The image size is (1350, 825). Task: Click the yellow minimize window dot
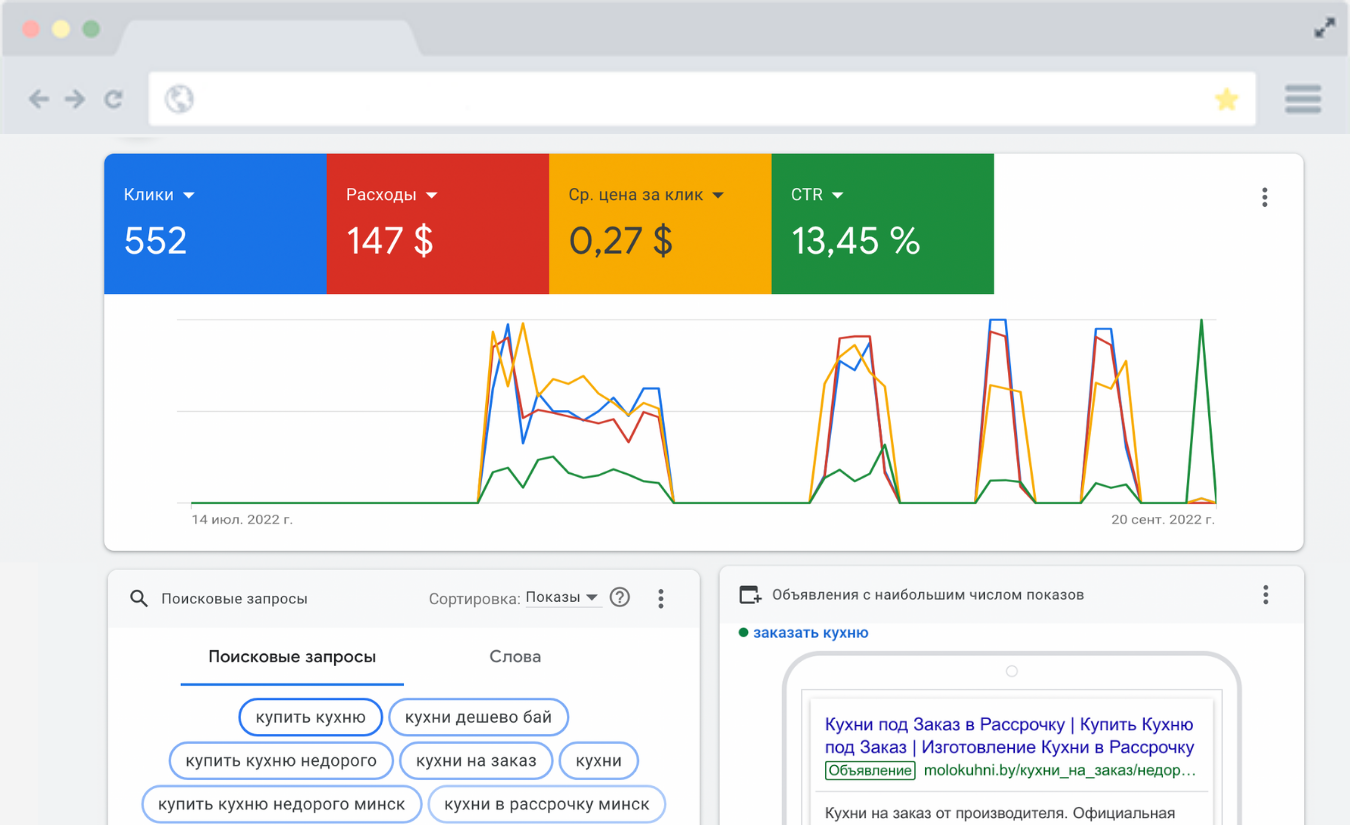pyautogui.click(x=61, y=28)
